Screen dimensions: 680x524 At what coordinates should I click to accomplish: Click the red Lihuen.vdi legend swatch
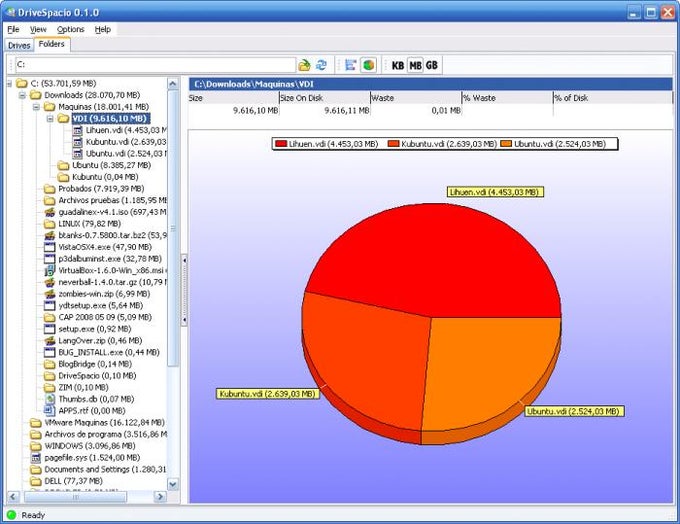[x=281, y=144]
